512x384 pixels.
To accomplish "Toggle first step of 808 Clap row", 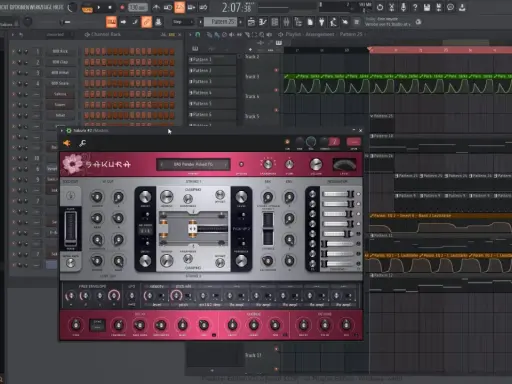I will pyautogui.click(x=87, y=62).
